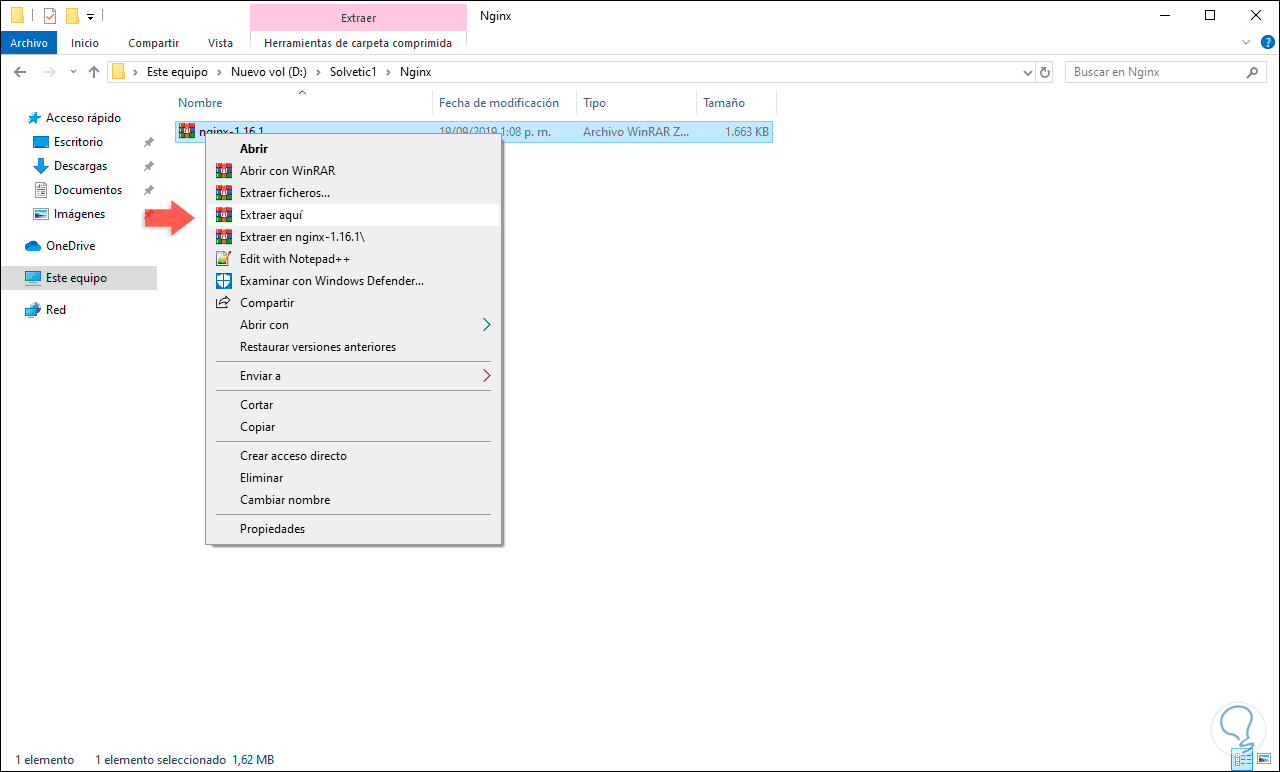
Task: Click the share icon beside Compartir in the menu
Action: pyautogui.click(x=224, y=303)
